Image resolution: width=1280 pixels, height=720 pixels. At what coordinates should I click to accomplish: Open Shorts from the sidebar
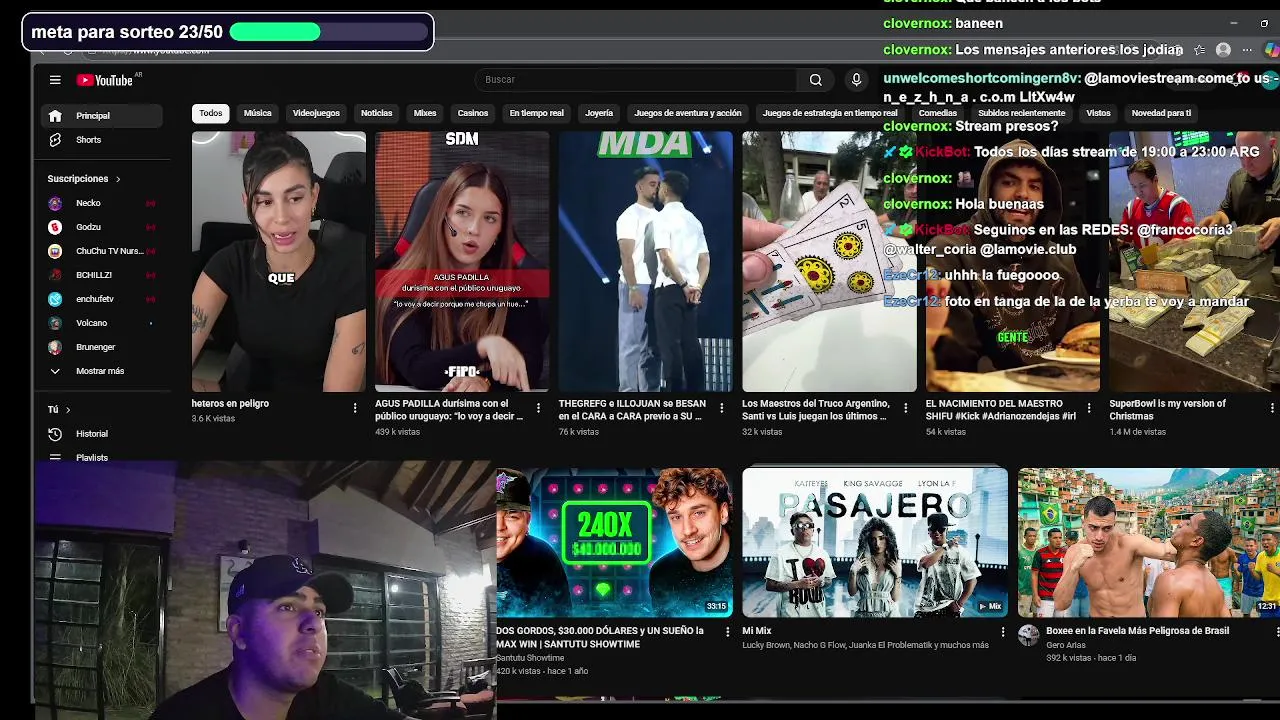coord(102,140)
